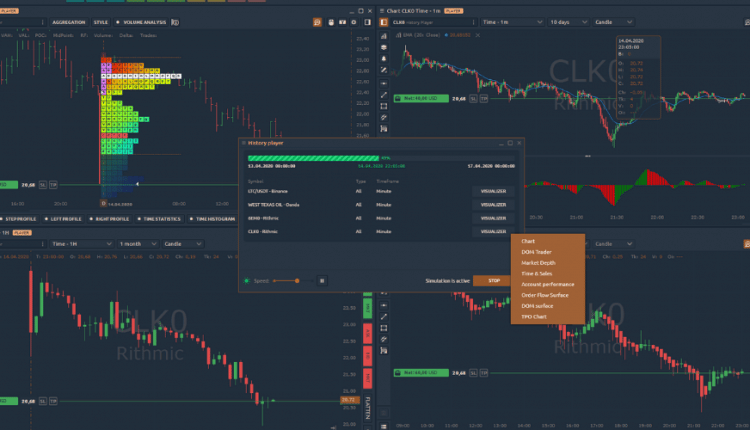Open the AGGREGATION settings button
The image size is (750, 430).
click(x=69, y=22)
